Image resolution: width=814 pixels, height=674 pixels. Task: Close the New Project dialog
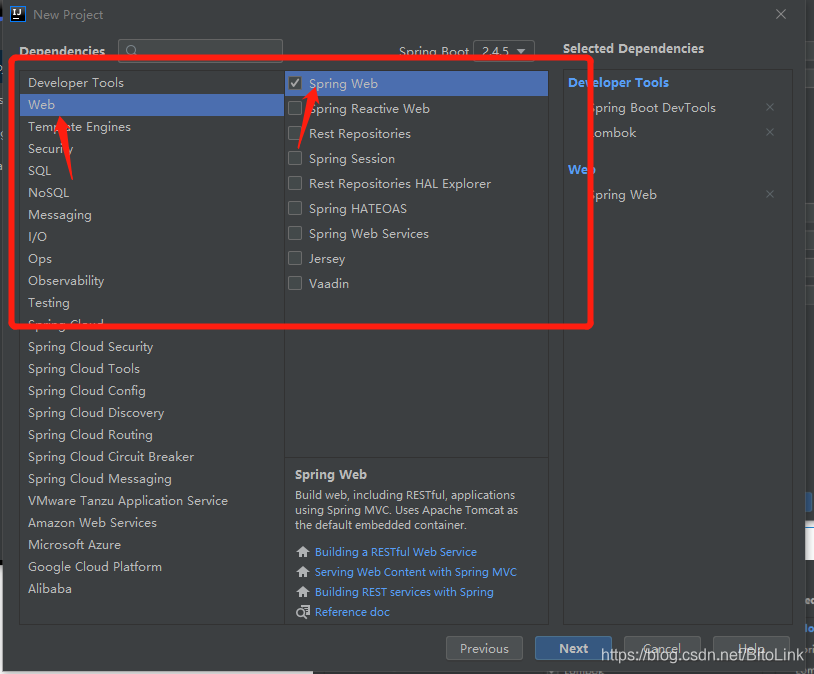coord(781,14)
